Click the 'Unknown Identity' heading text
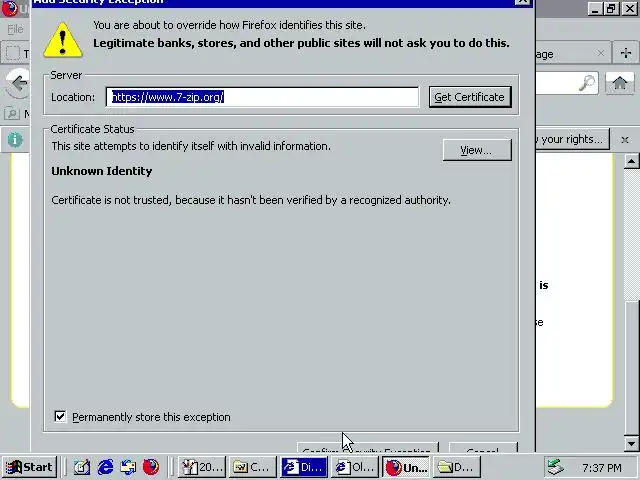 tap(102, 171)
